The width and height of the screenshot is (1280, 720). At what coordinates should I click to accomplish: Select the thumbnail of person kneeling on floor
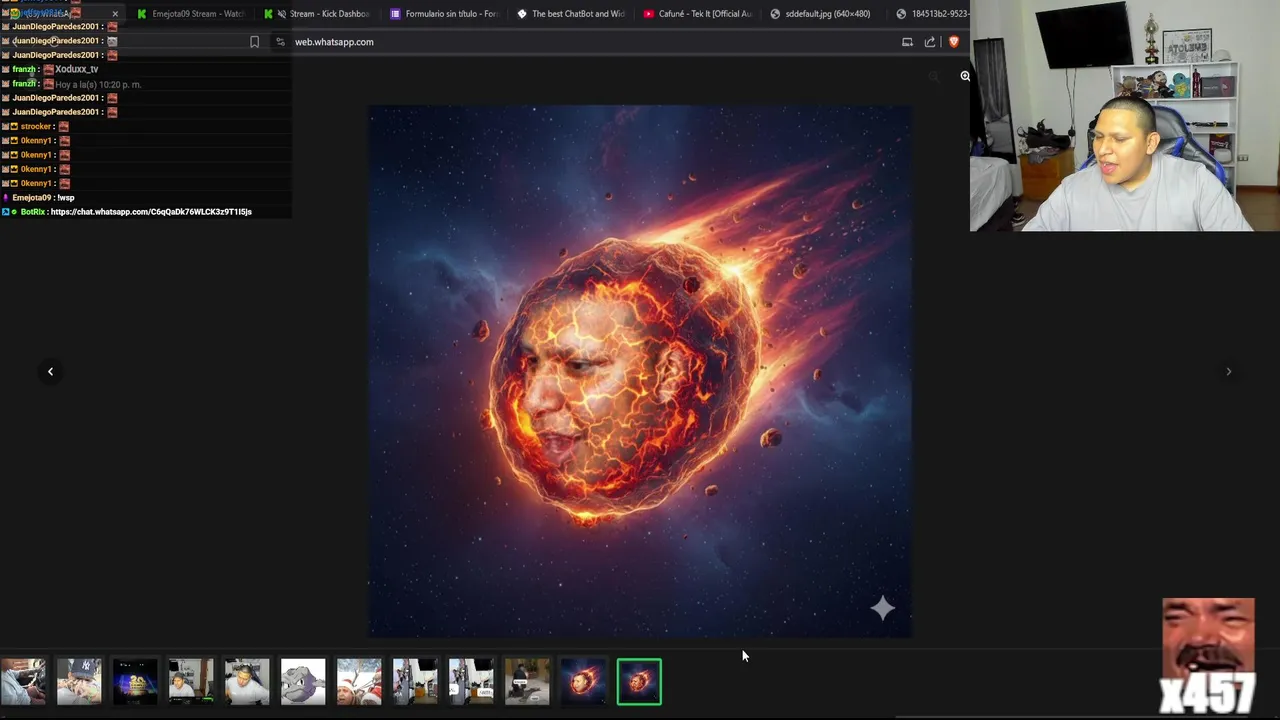click(x=527, y=681)
